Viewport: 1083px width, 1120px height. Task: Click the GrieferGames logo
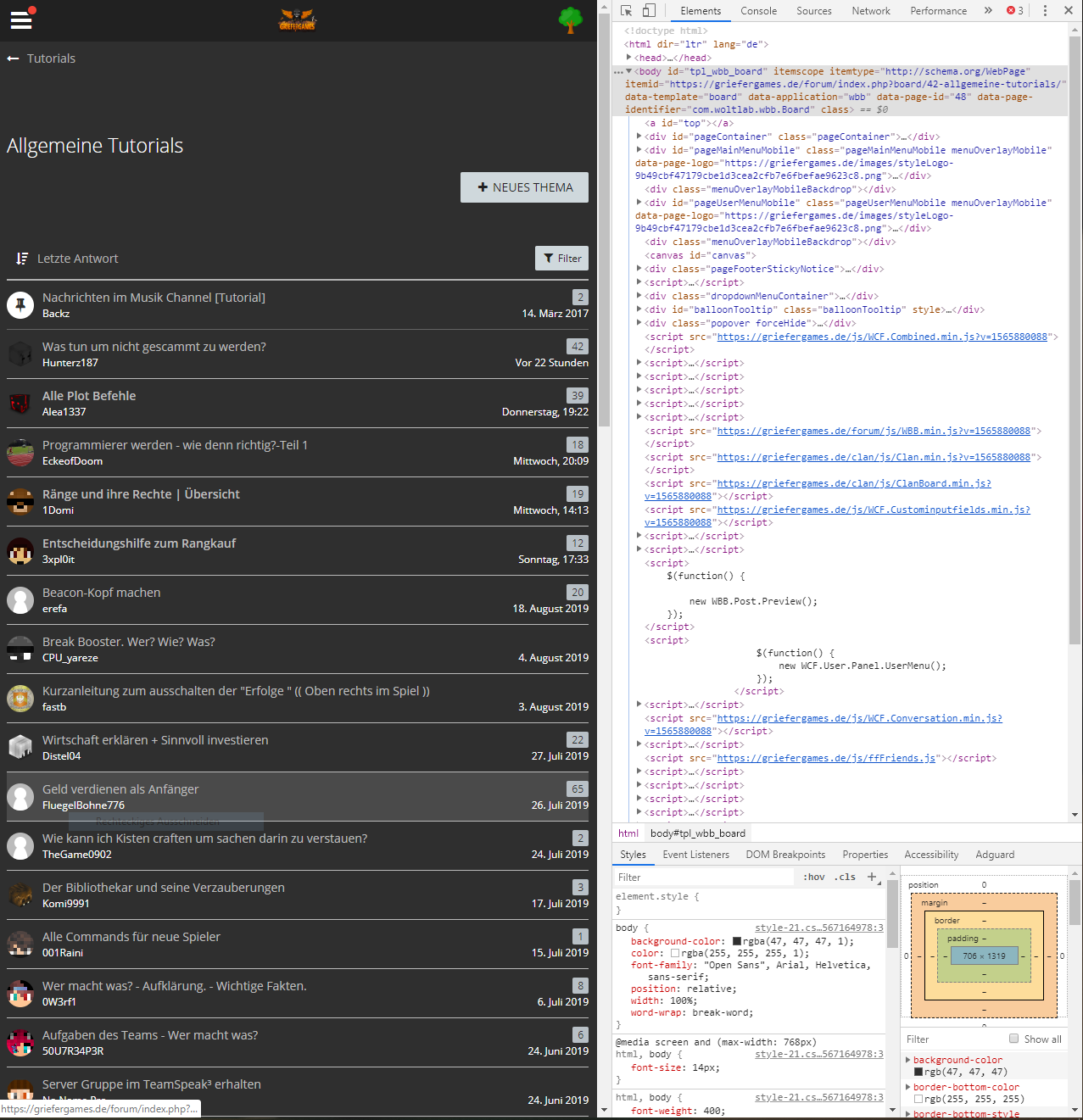coord(298,20)
